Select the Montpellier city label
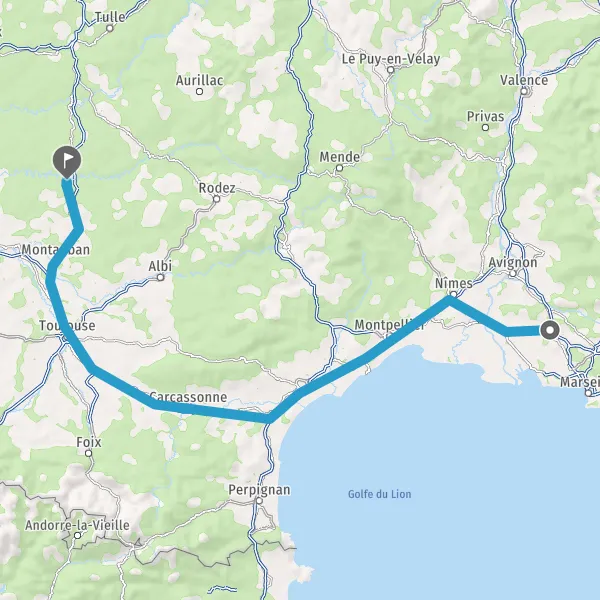 [389, 325]
